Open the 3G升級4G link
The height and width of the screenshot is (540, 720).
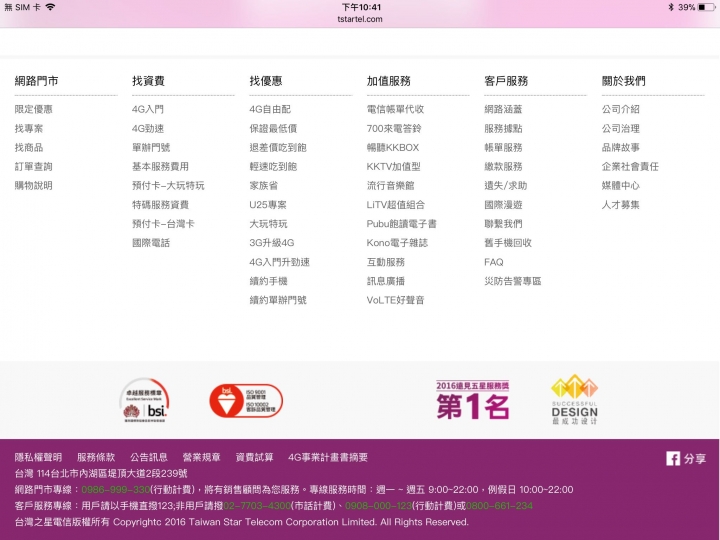point(272,243)
